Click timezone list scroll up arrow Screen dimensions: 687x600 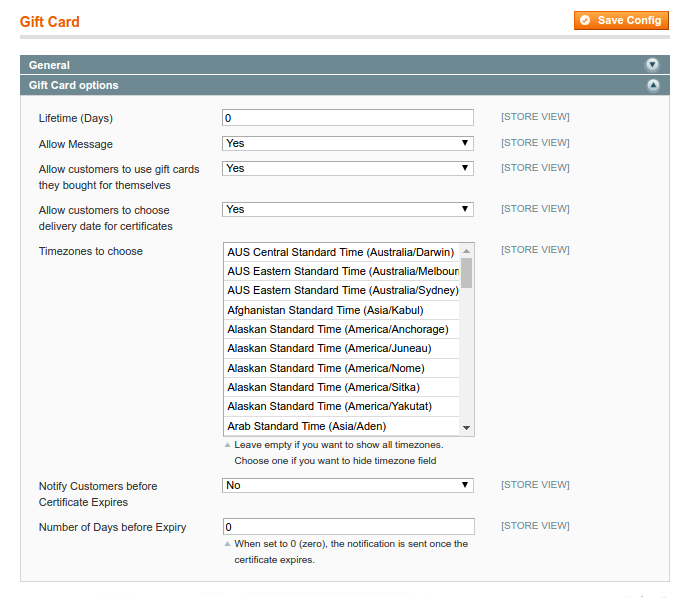tap(466, 250)
